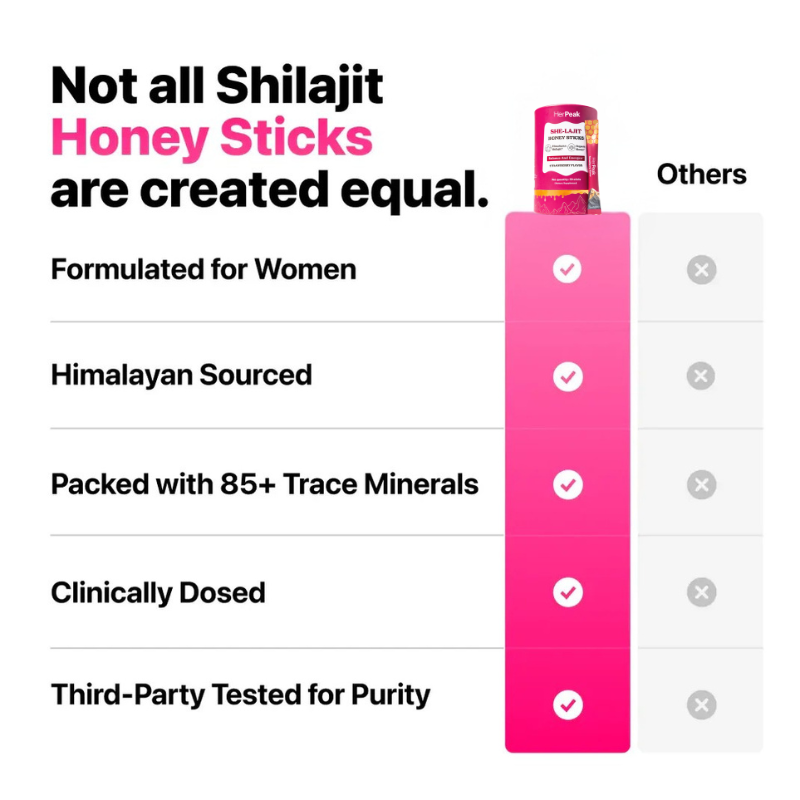Select the Others X icon for Himalayan Sourced
Viewport: 800px width, 800px height.
click(701, 377)
